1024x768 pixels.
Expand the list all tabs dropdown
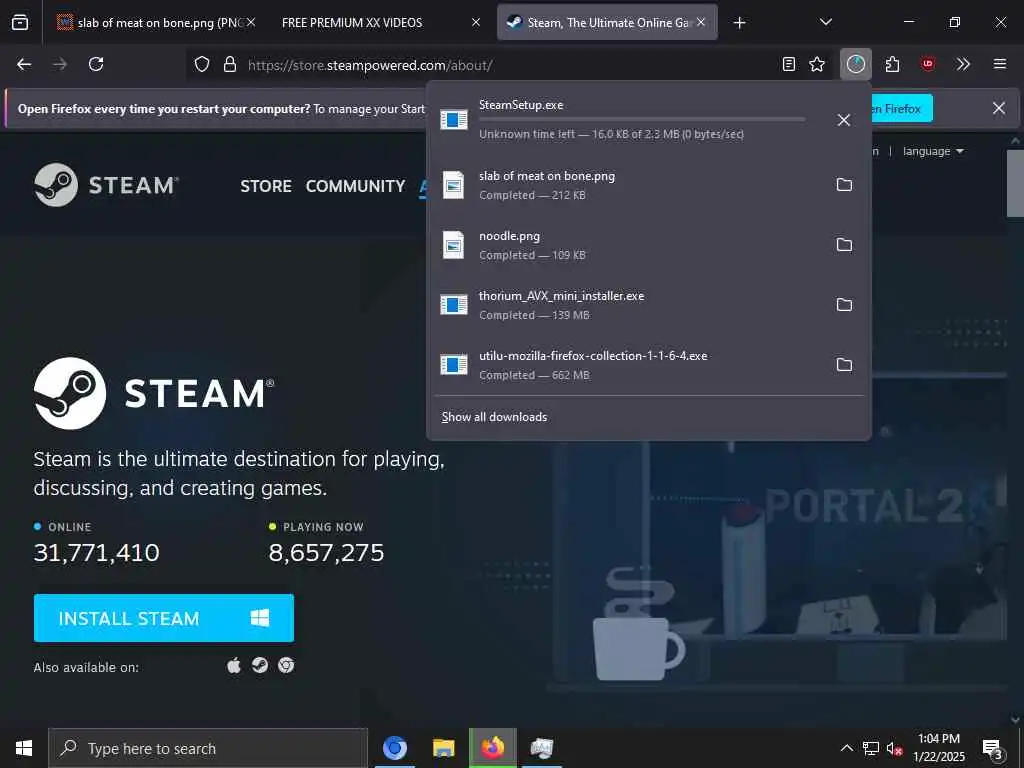tap(825, 22)
